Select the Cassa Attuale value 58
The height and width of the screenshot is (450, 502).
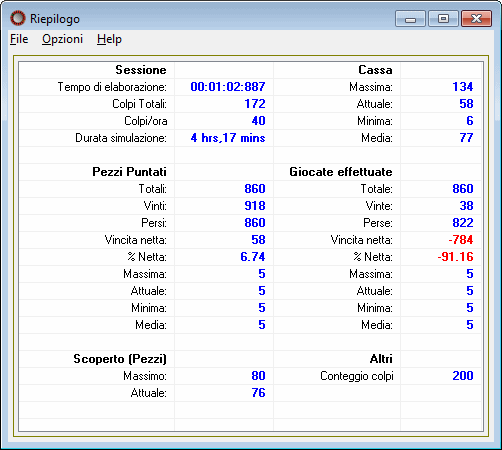coord(466,104)
